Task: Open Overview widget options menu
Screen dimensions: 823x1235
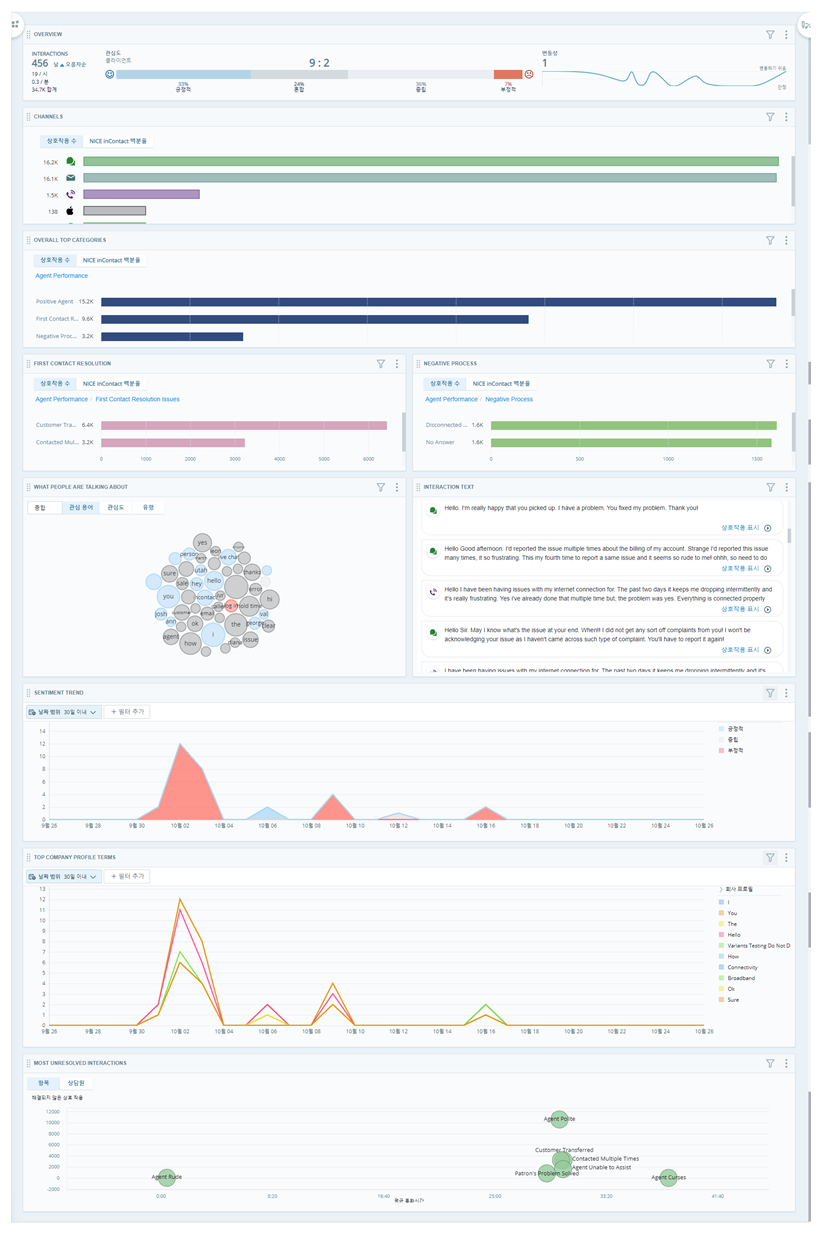Action: [x=786, y=34]
